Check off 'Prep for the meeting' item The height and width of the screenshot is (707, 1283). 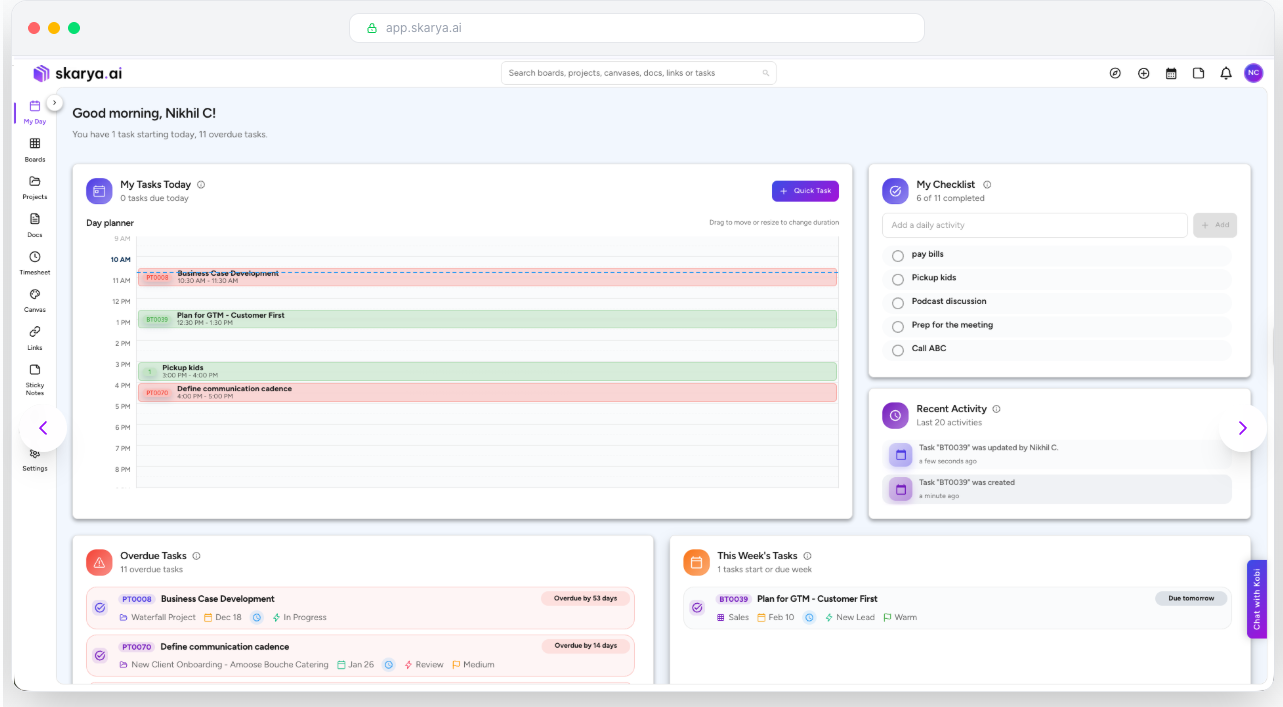click(897, 326)
